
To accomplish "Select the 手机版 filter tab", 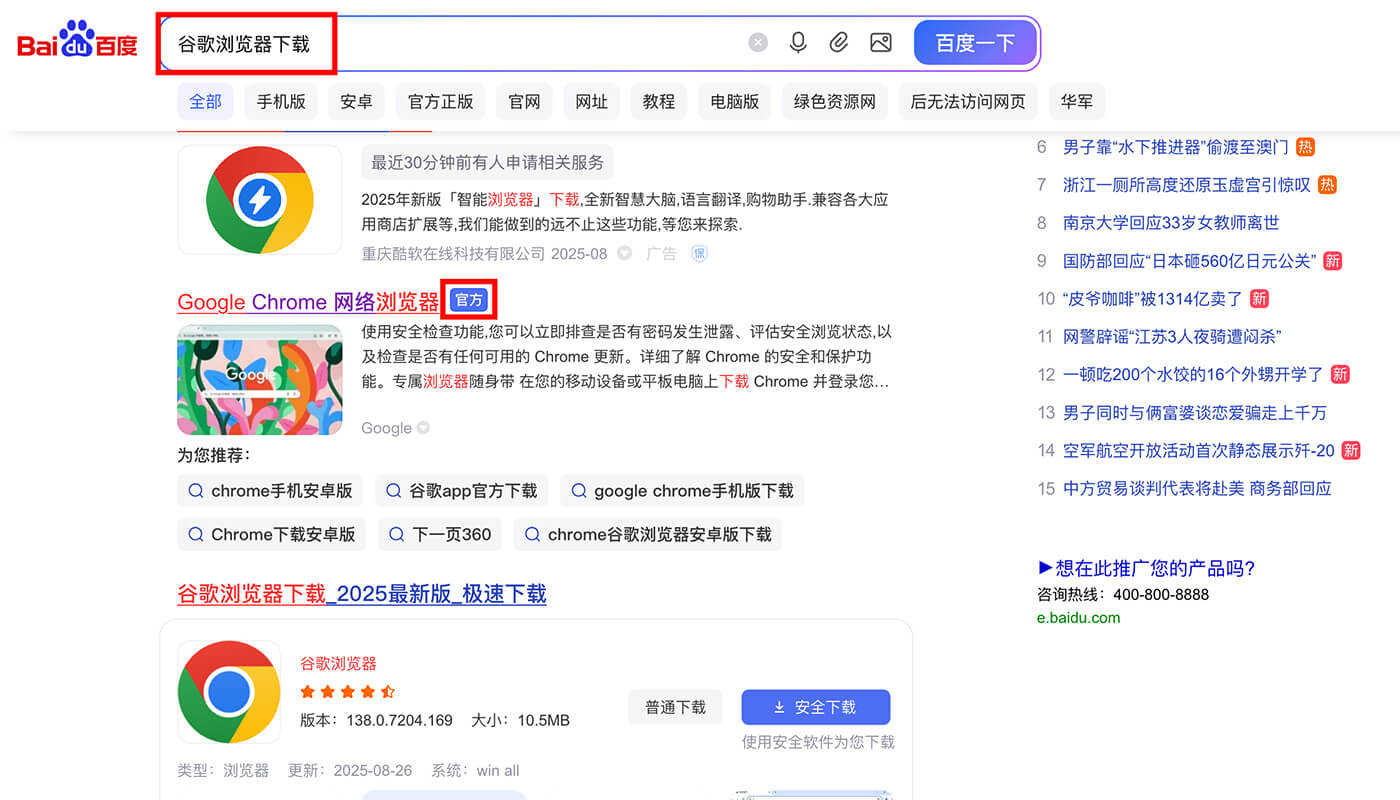I will tap(281, 101).
